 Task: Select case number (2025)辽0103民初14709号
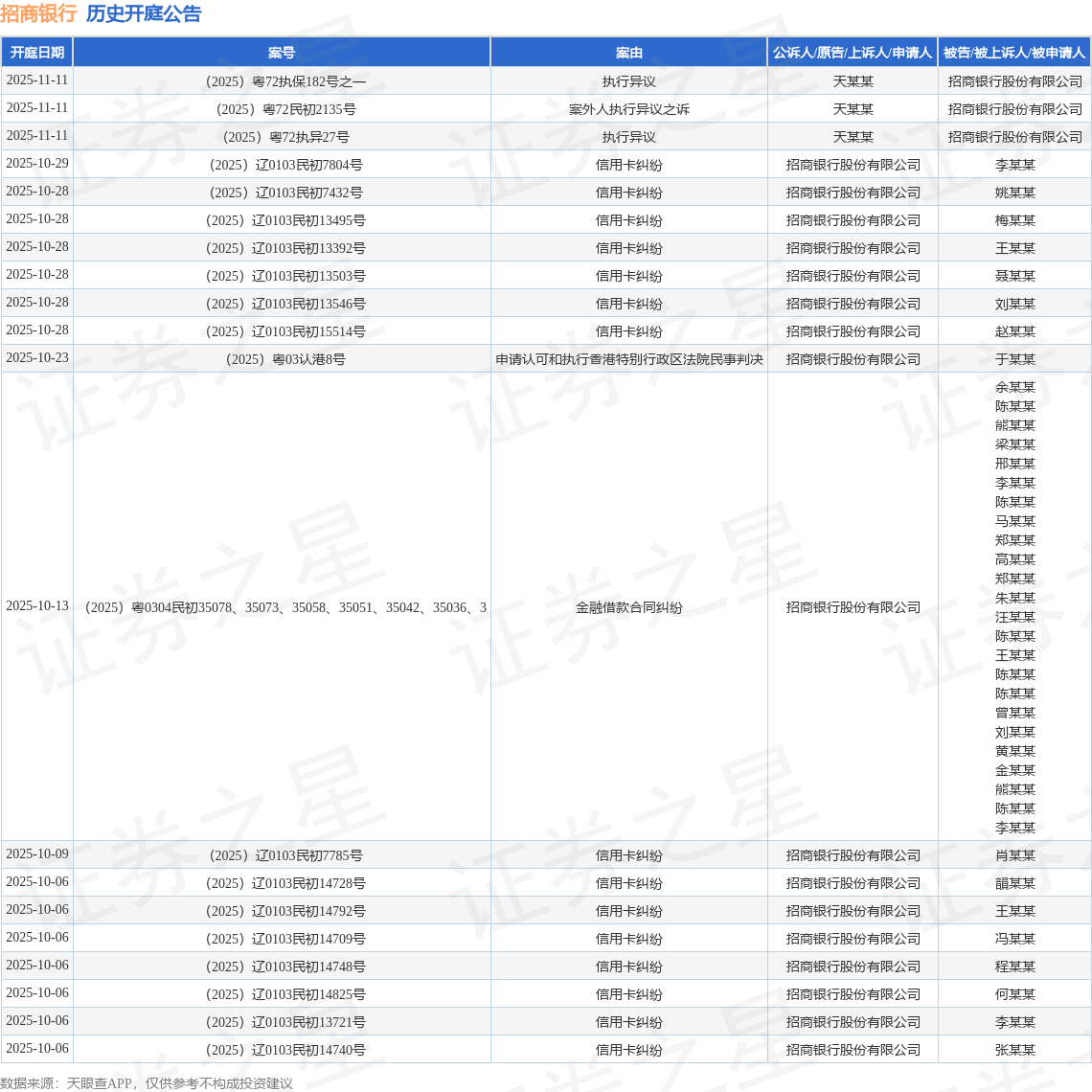(285, 940)
